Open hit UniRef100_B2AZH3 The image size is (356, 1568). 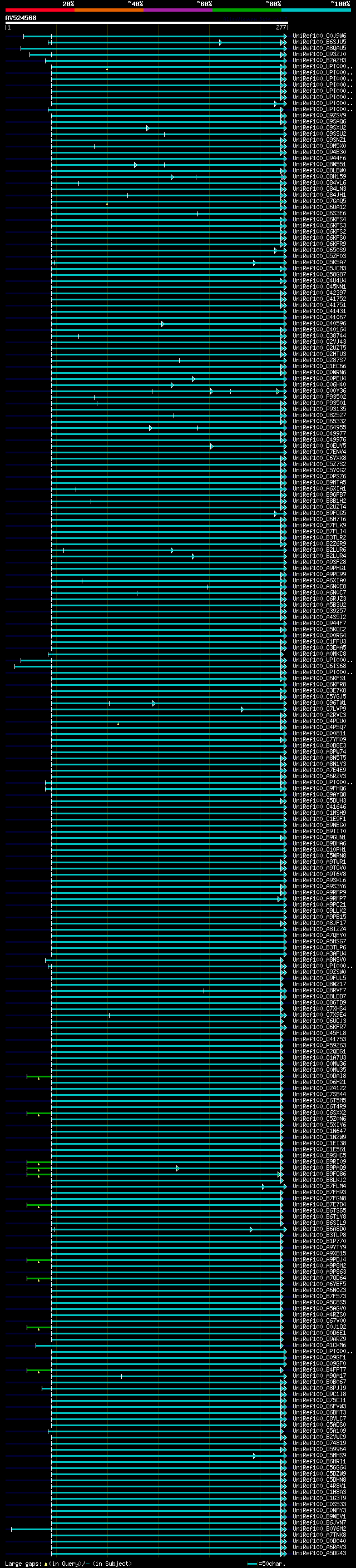[319, 60]
